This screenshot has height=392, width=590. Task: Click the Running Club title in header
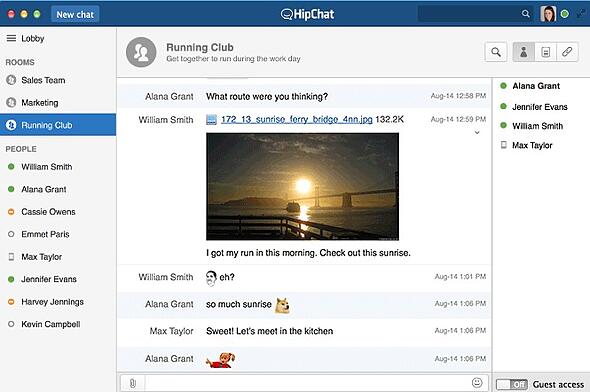pyautogui.click(x=200, y=47)
